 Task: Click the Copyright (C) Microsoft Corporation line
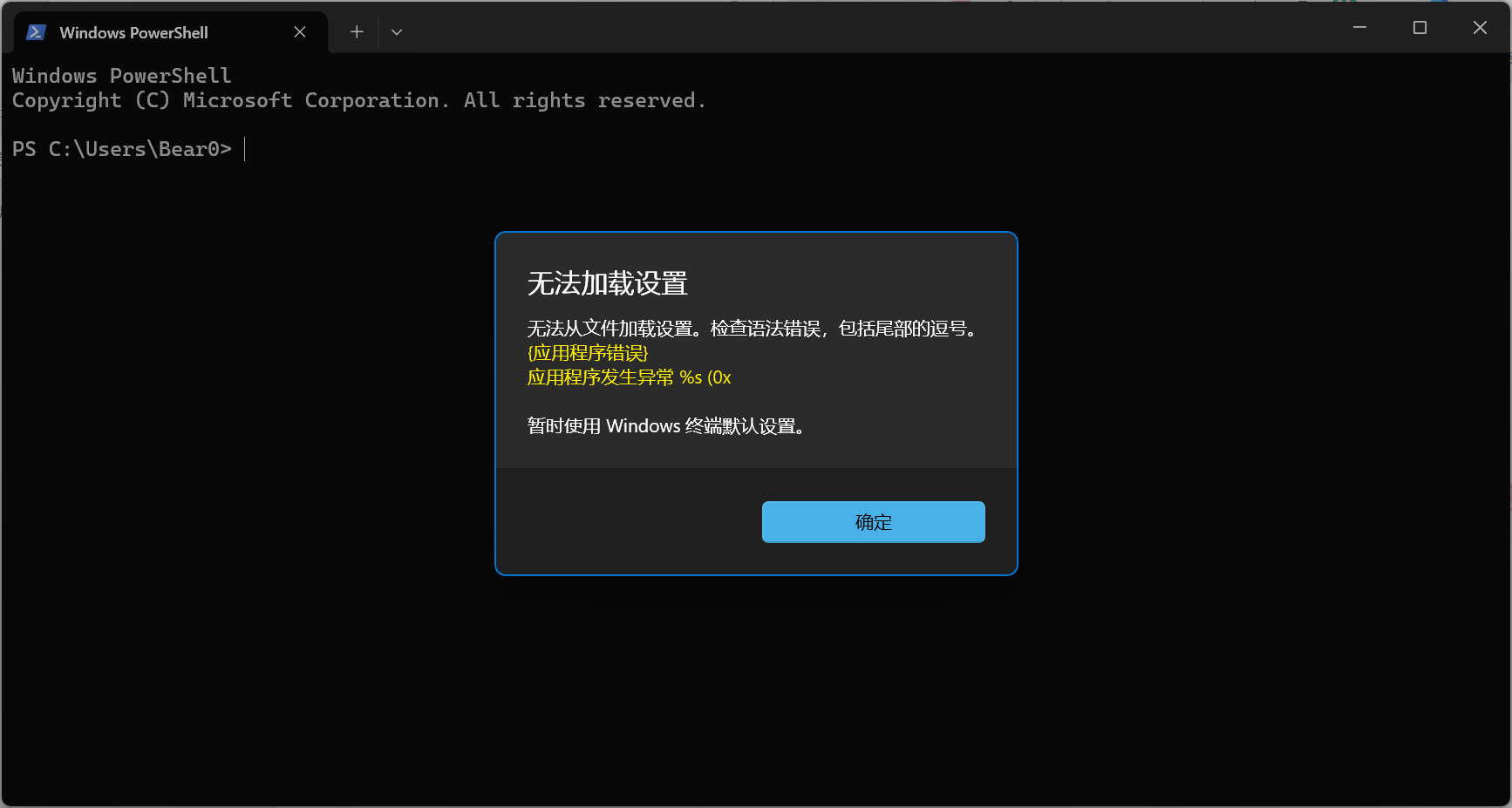coord(358,101)
